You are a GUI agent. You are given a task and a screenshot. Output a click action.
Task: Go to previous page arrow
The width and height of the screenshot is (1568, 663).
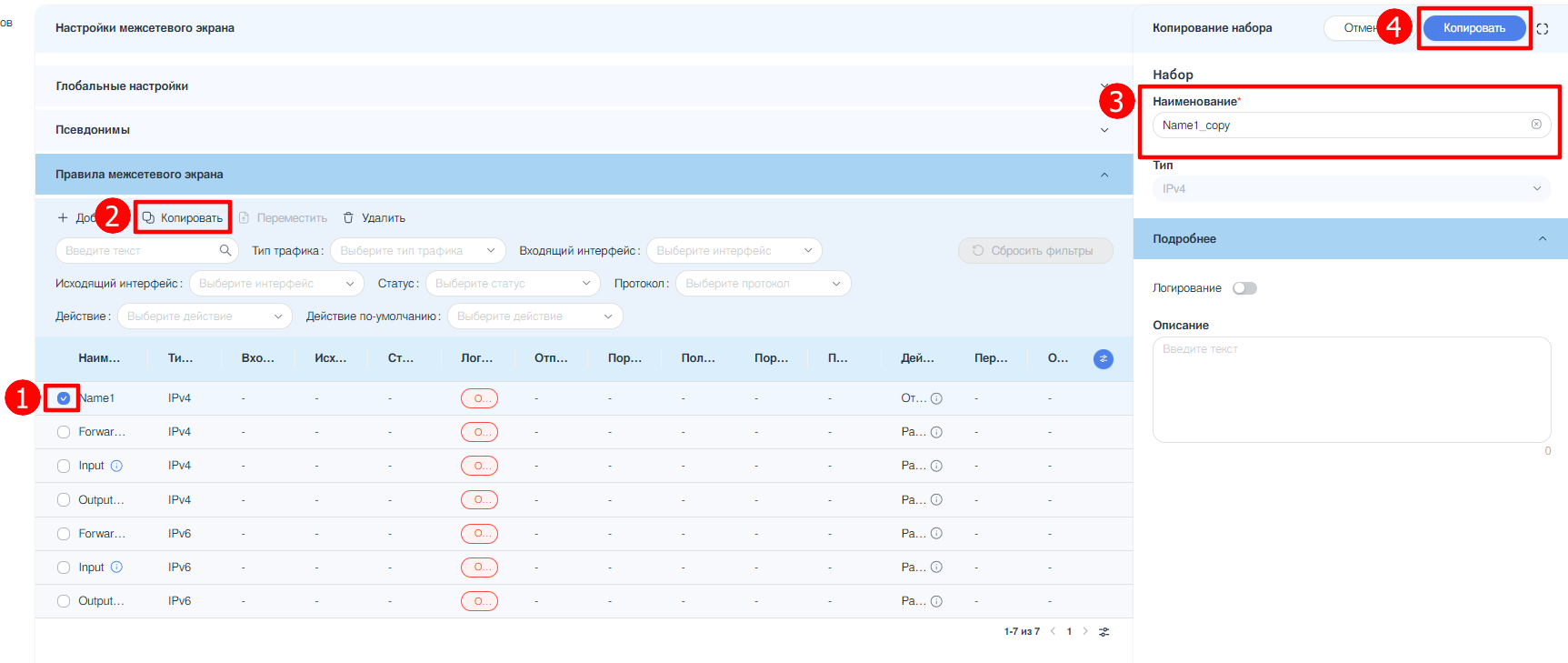click(x=1053, y=631)
